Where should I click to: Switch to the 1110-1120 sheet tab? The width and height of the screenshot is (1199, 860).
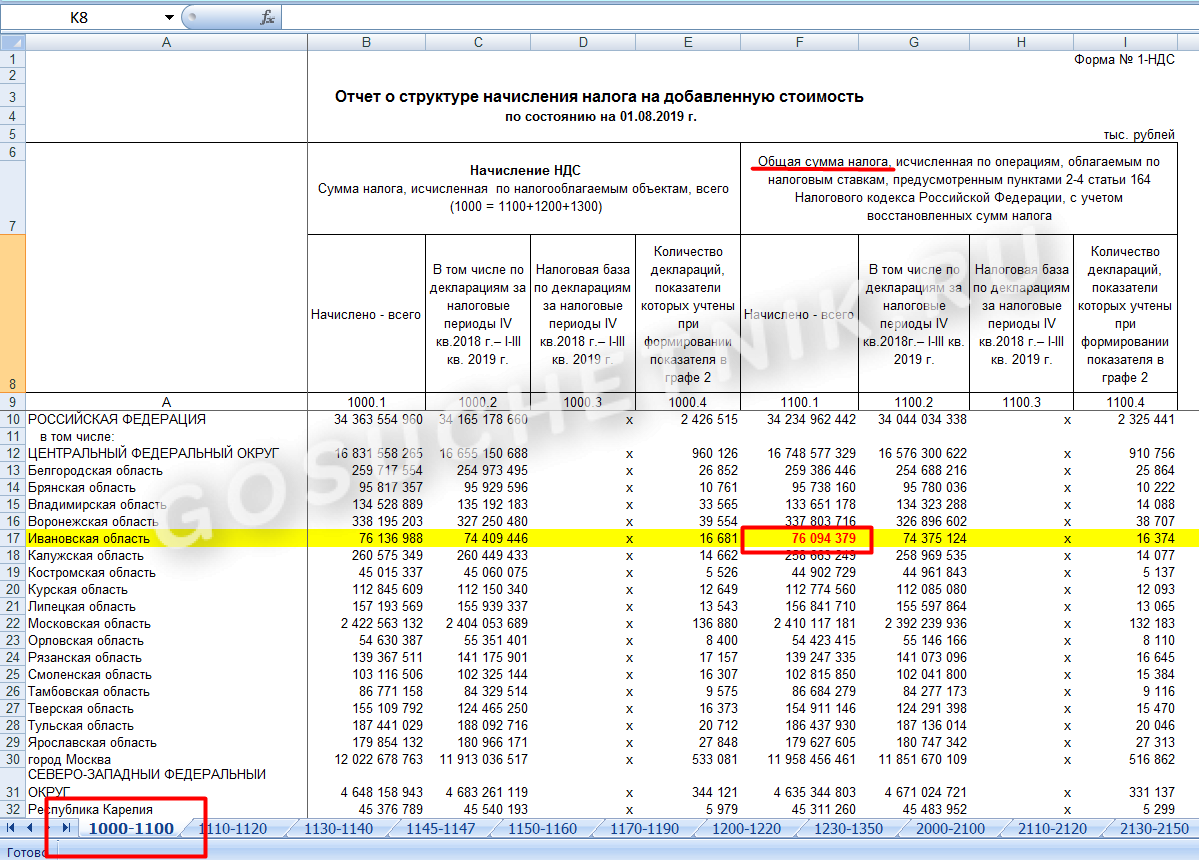click(233, 828)
